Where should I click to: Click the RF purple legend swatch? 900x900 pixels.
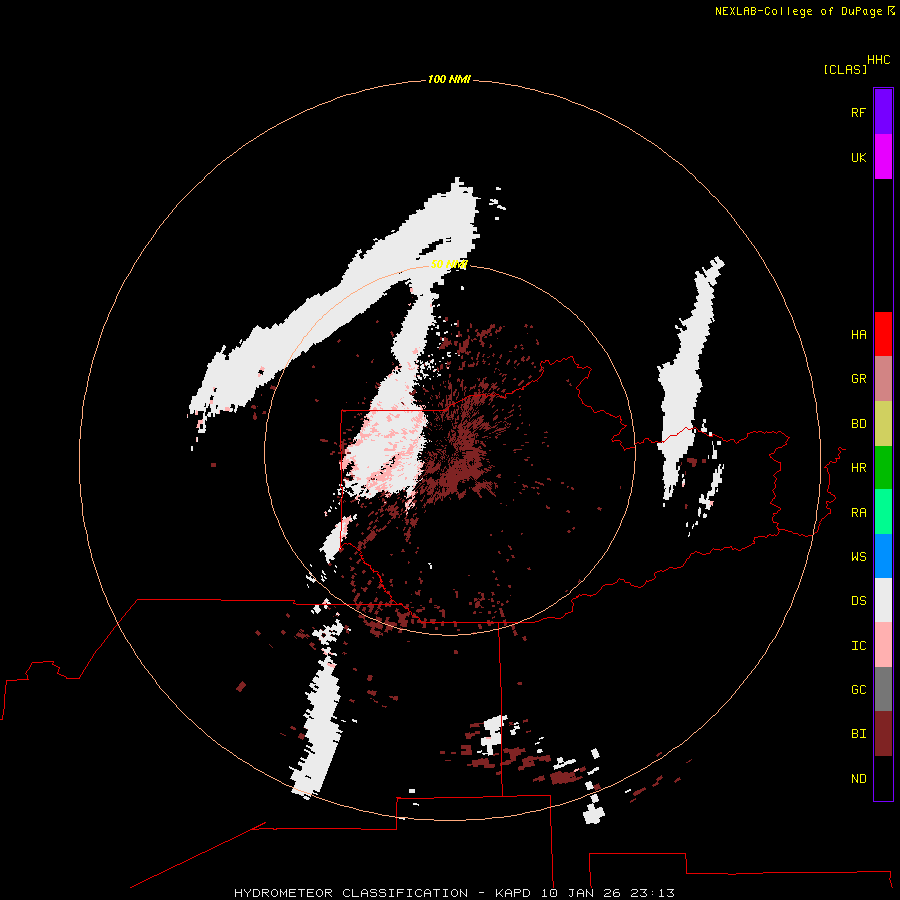tap(883, 112)
